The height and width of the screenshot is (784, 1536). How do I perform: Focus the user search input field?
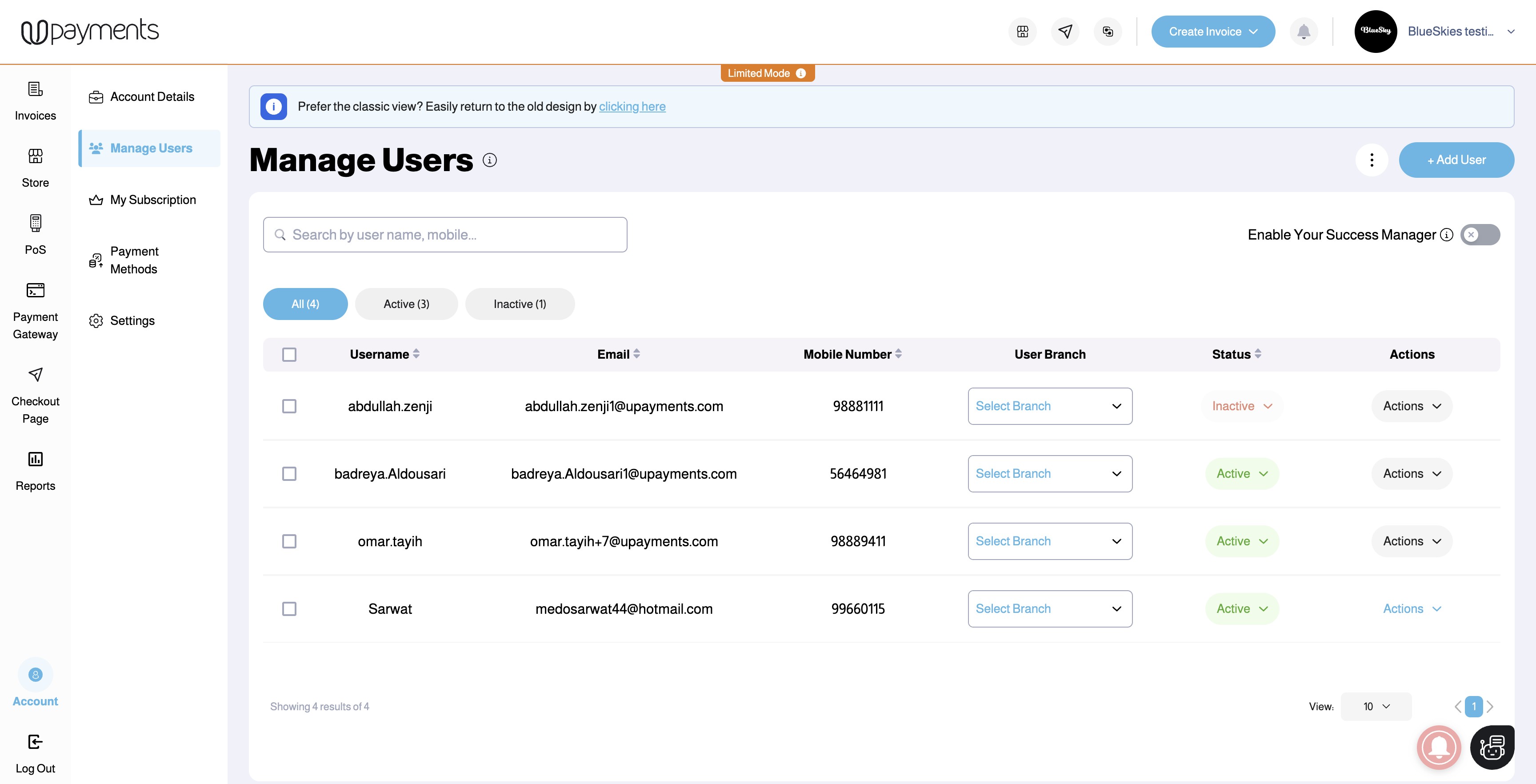445,235
